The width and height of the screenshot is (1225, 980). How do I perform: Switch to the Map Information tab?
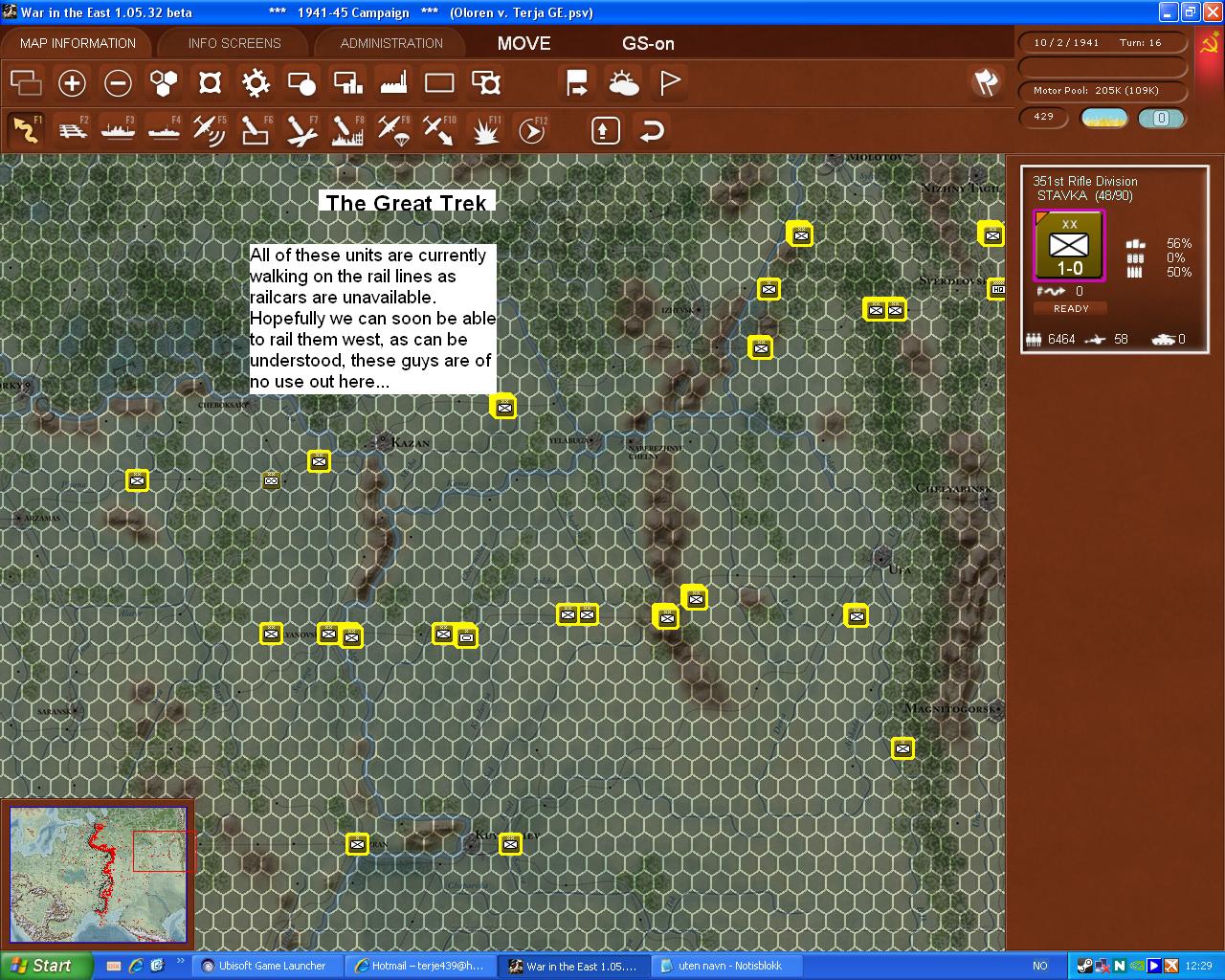[x=78, y=43]
